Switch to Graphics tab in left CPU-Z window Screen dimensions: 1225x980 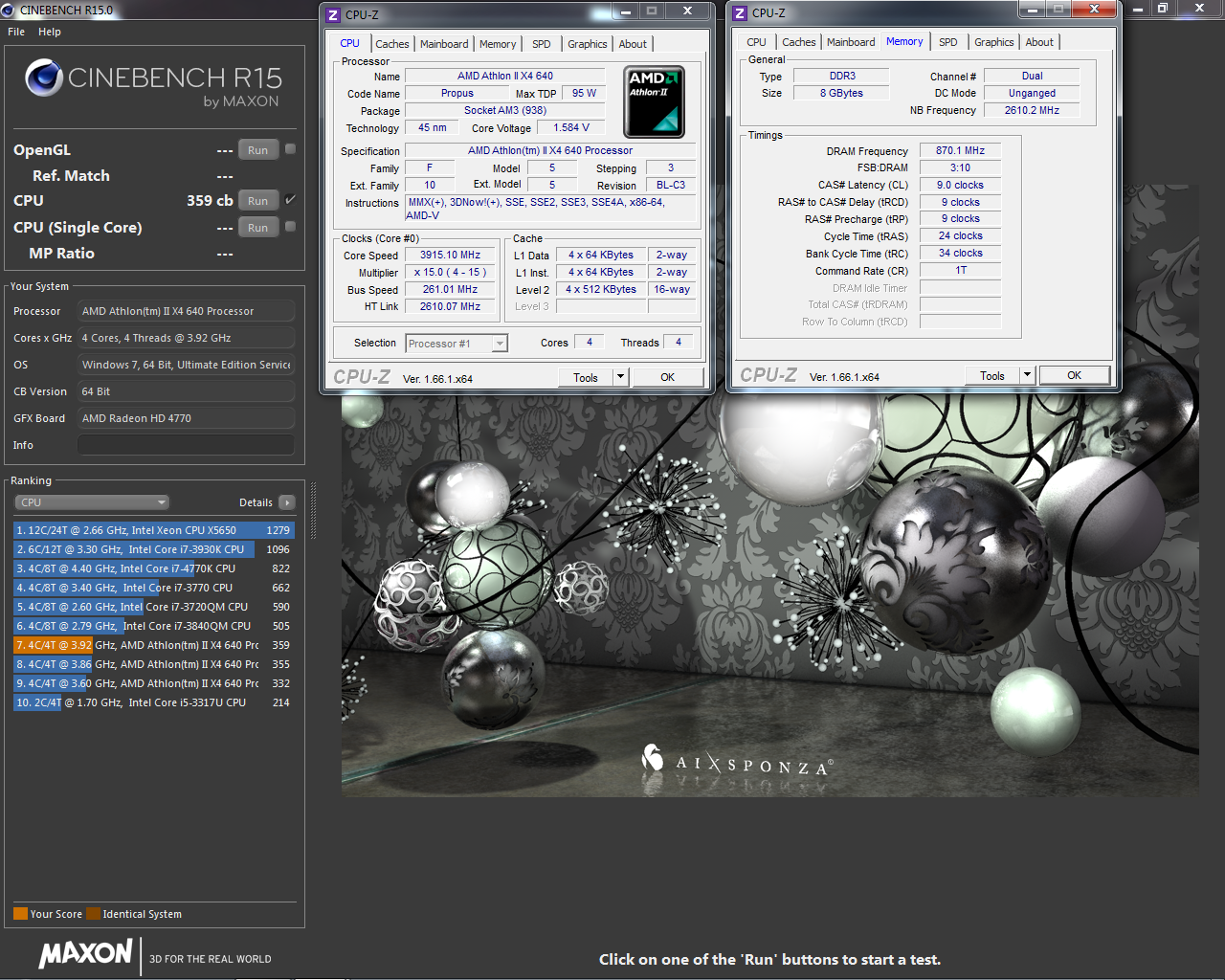click(587, 44)
